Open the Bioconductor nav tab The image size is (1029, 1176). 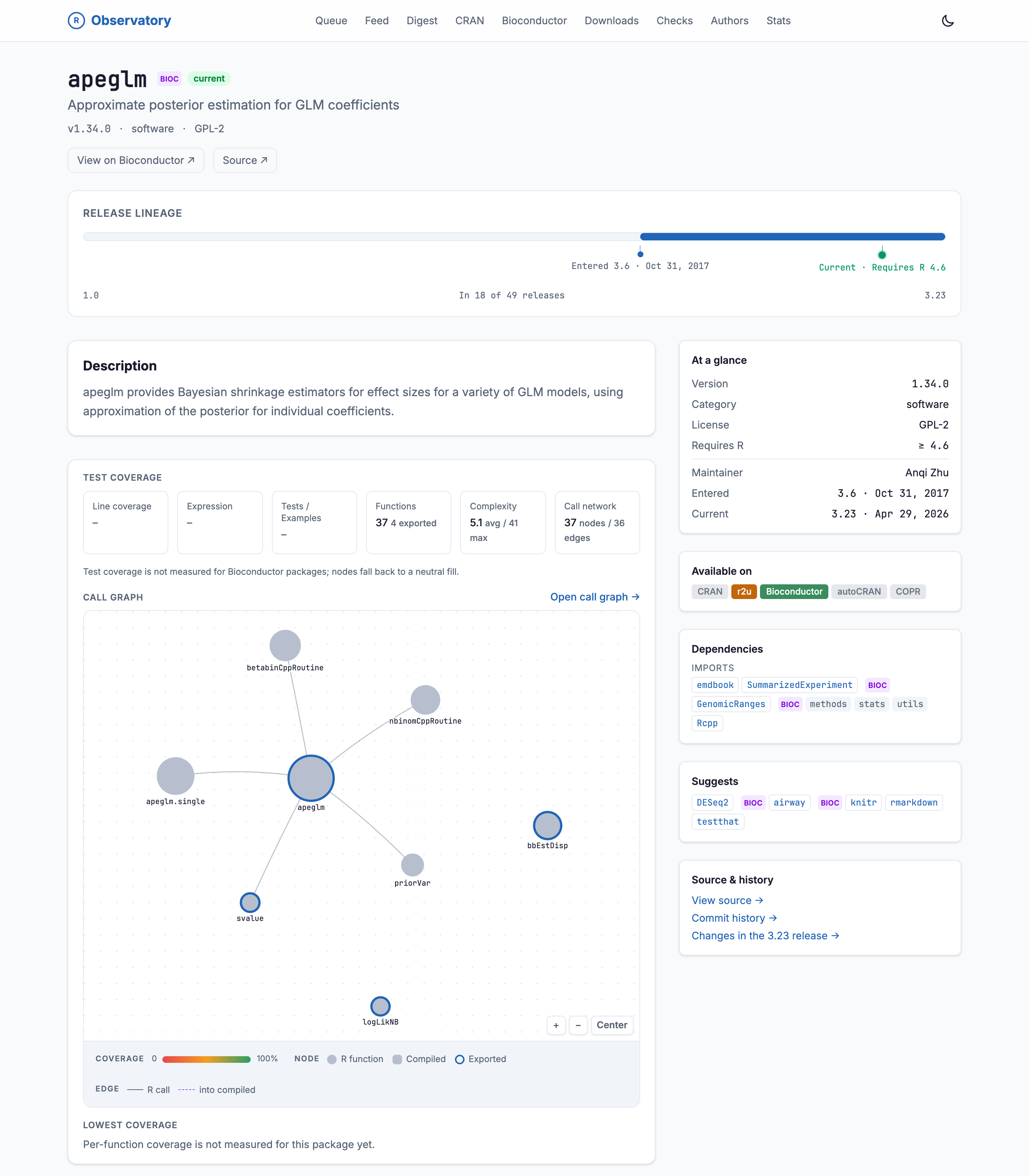534,21
